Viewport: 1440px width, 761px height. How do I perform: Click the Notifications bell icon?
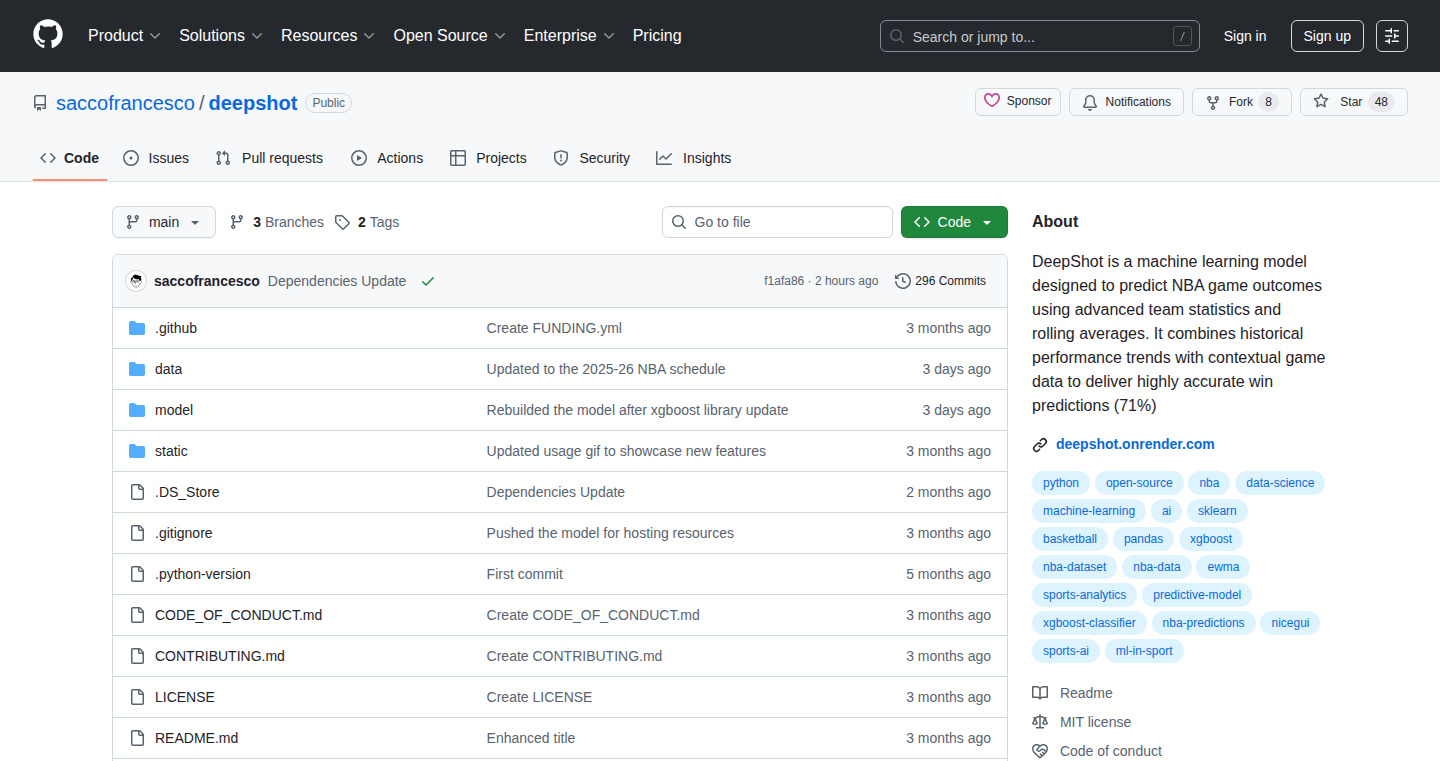pyautogui.click(x=1090, y=102)
